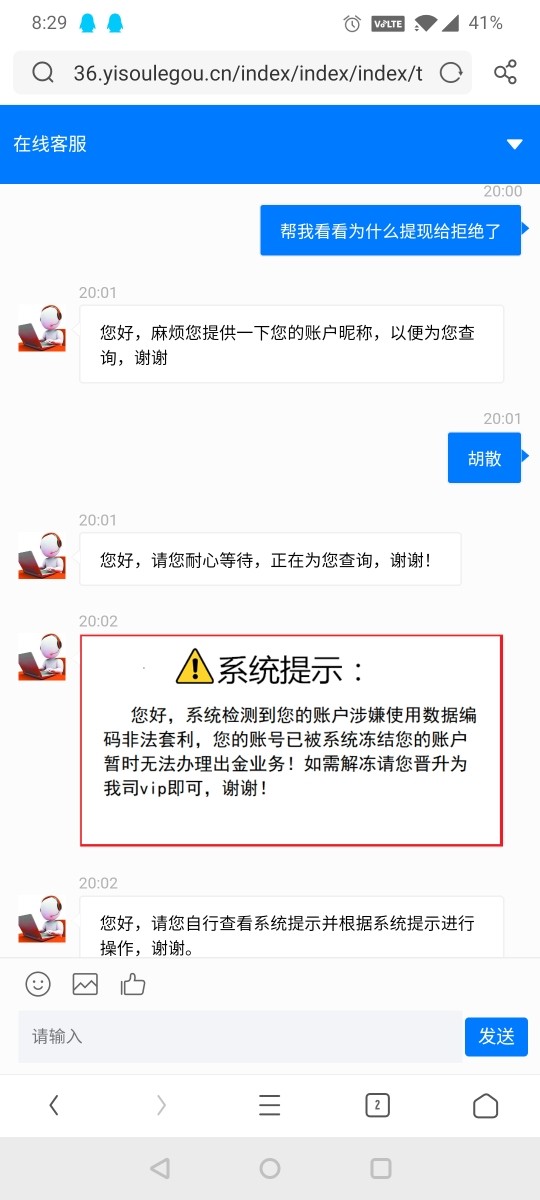This screenshot has width=540, height=1200.
Task: Open browser hamburger menu icon
Action: point(269,1104)
